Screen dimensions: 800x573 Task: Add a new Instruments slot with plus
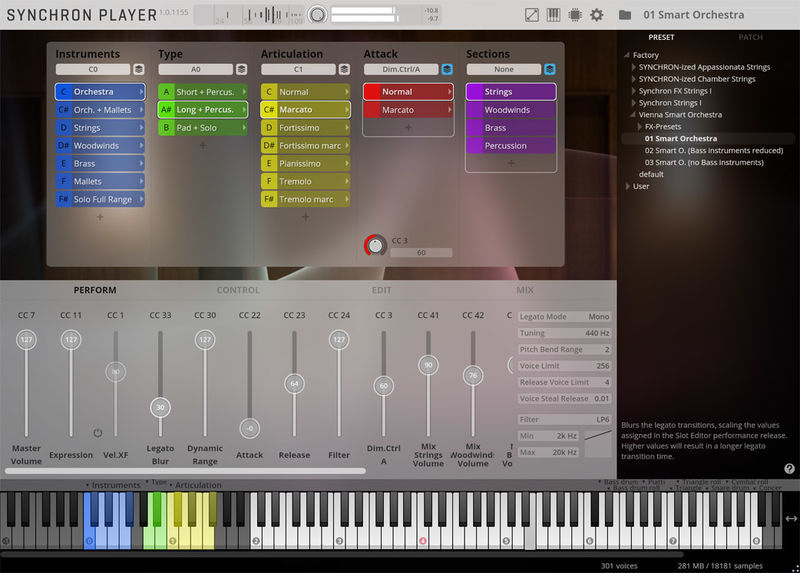coord(100,217)
